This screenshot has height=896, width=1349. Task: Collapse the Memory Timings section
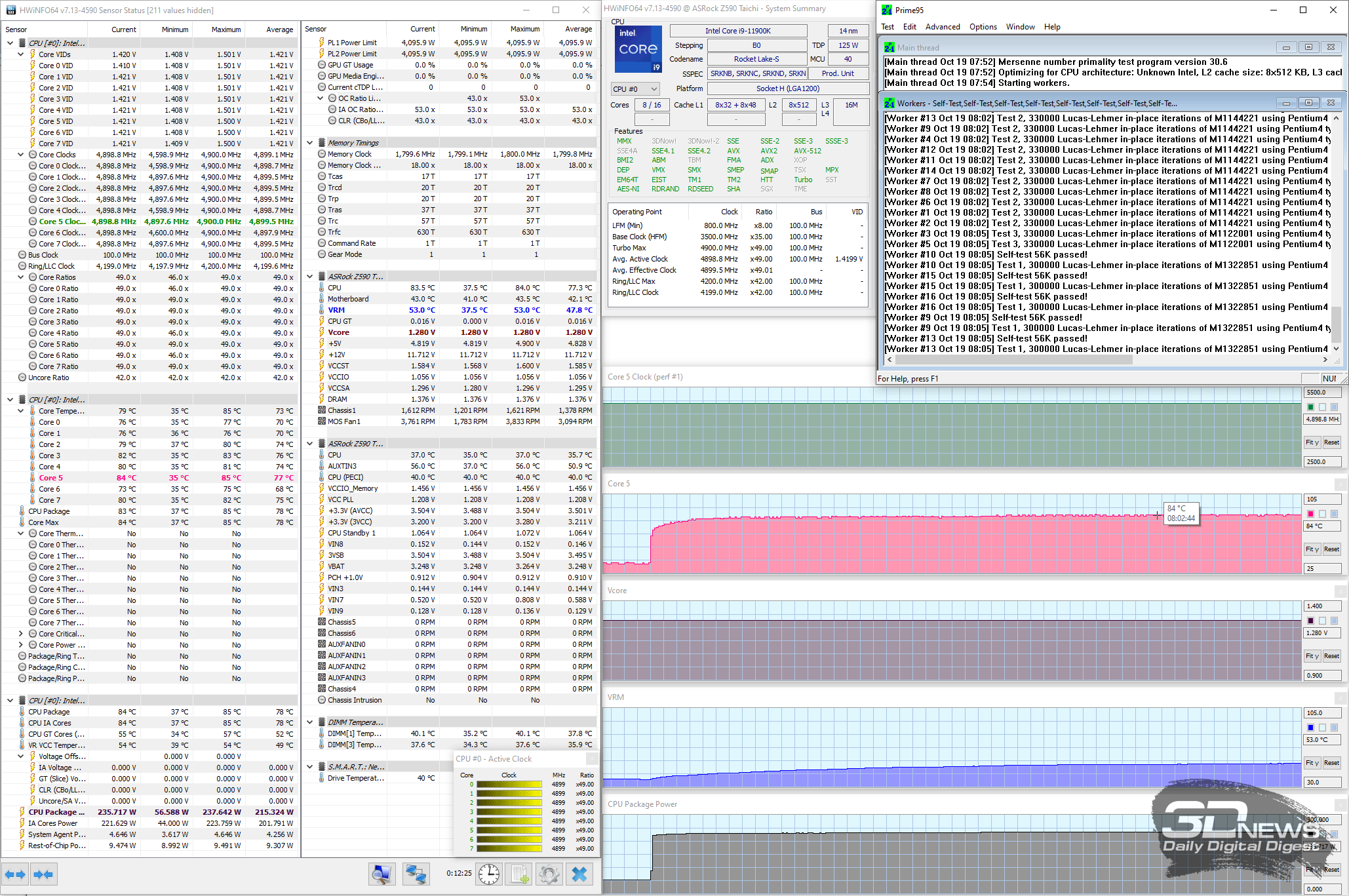(310, 143)
